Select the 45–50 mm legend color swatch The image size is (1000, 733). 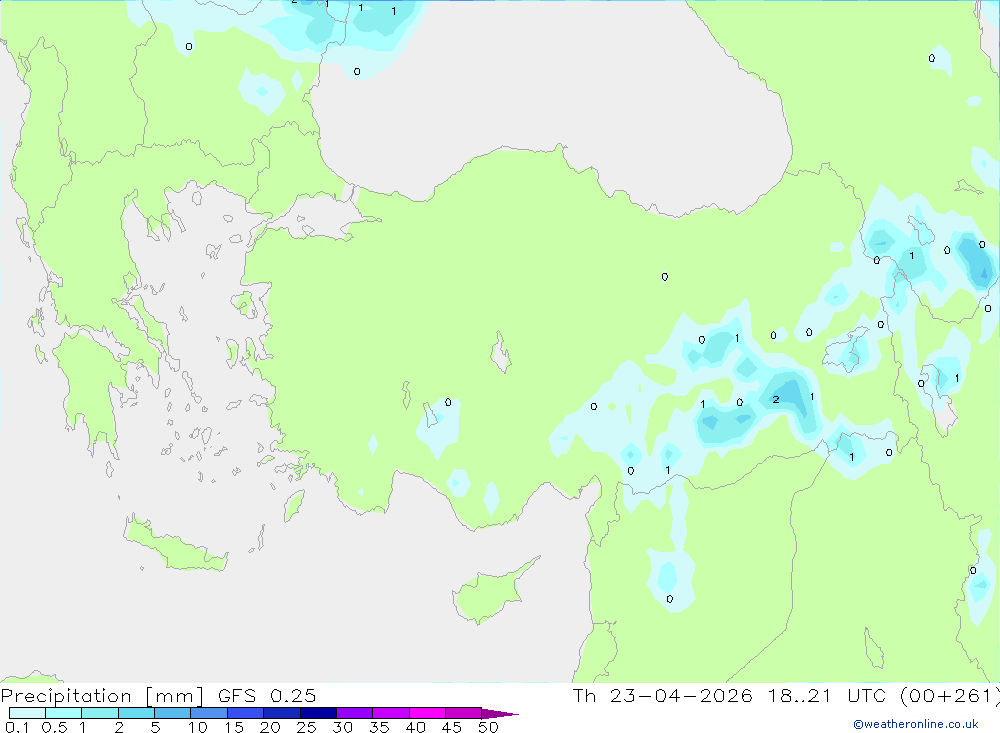pos(463,713)
